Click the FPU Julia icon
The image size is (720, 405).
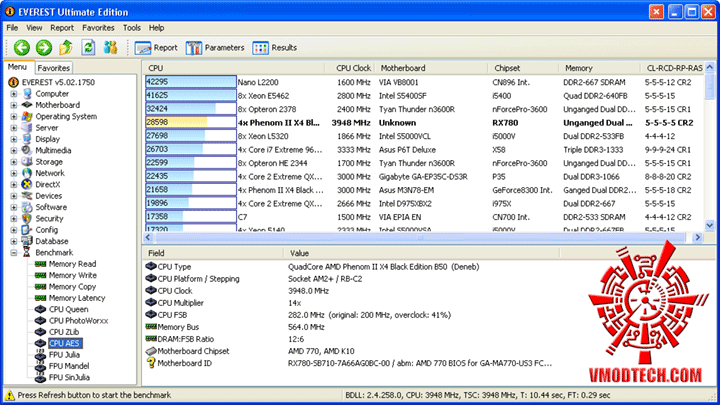coord(40,355)
